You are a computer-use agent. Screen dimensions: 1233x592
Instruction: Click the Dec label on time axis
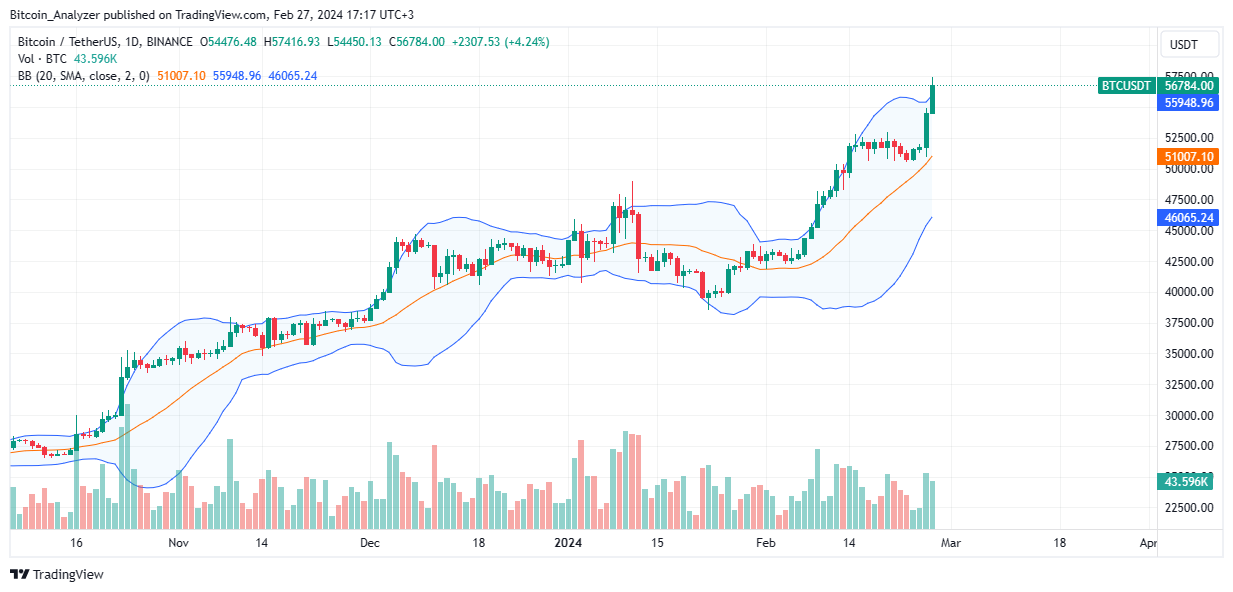[370, 543]
